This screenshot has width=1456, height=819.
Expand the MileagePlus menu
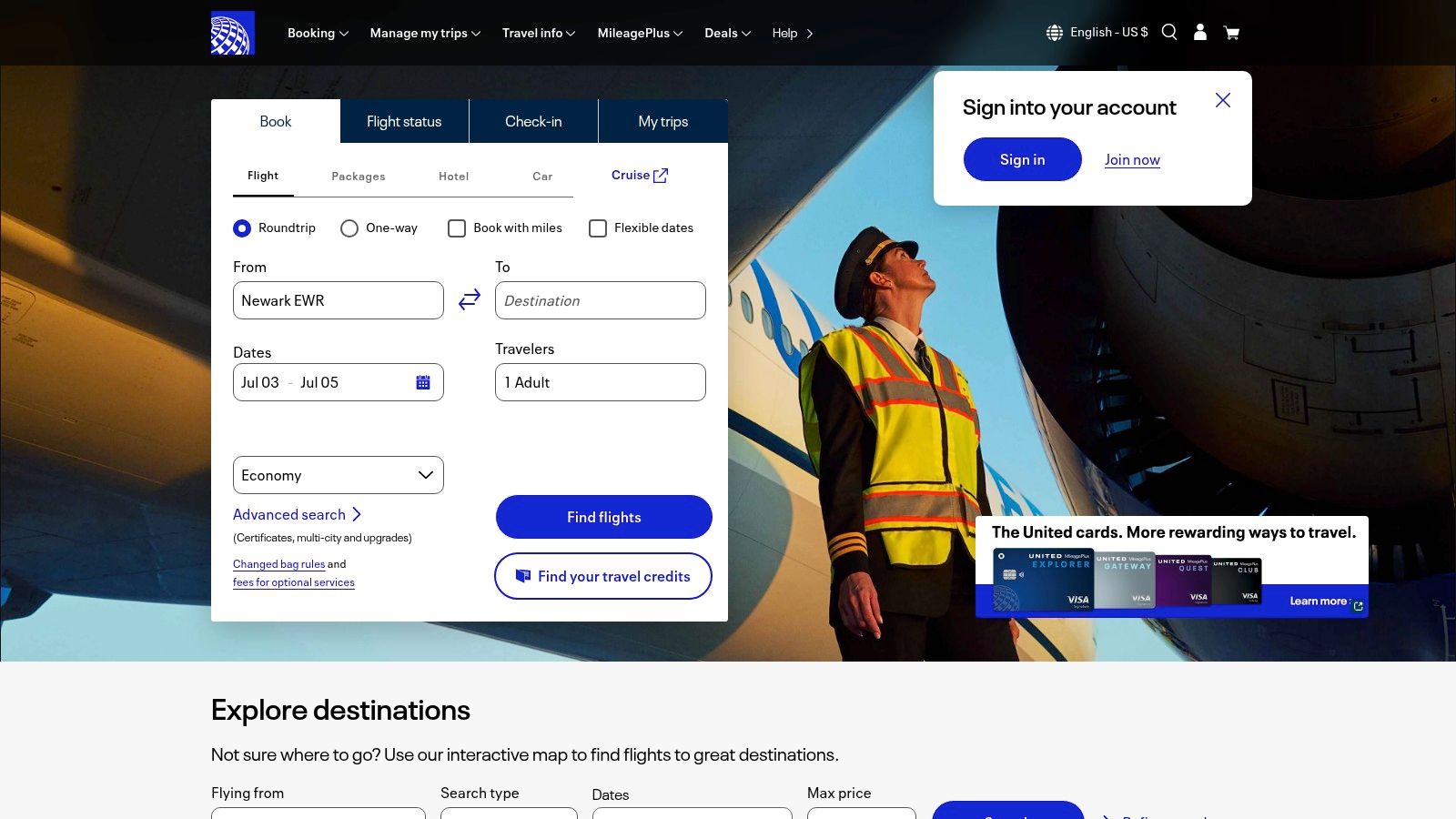pos(640,33)
